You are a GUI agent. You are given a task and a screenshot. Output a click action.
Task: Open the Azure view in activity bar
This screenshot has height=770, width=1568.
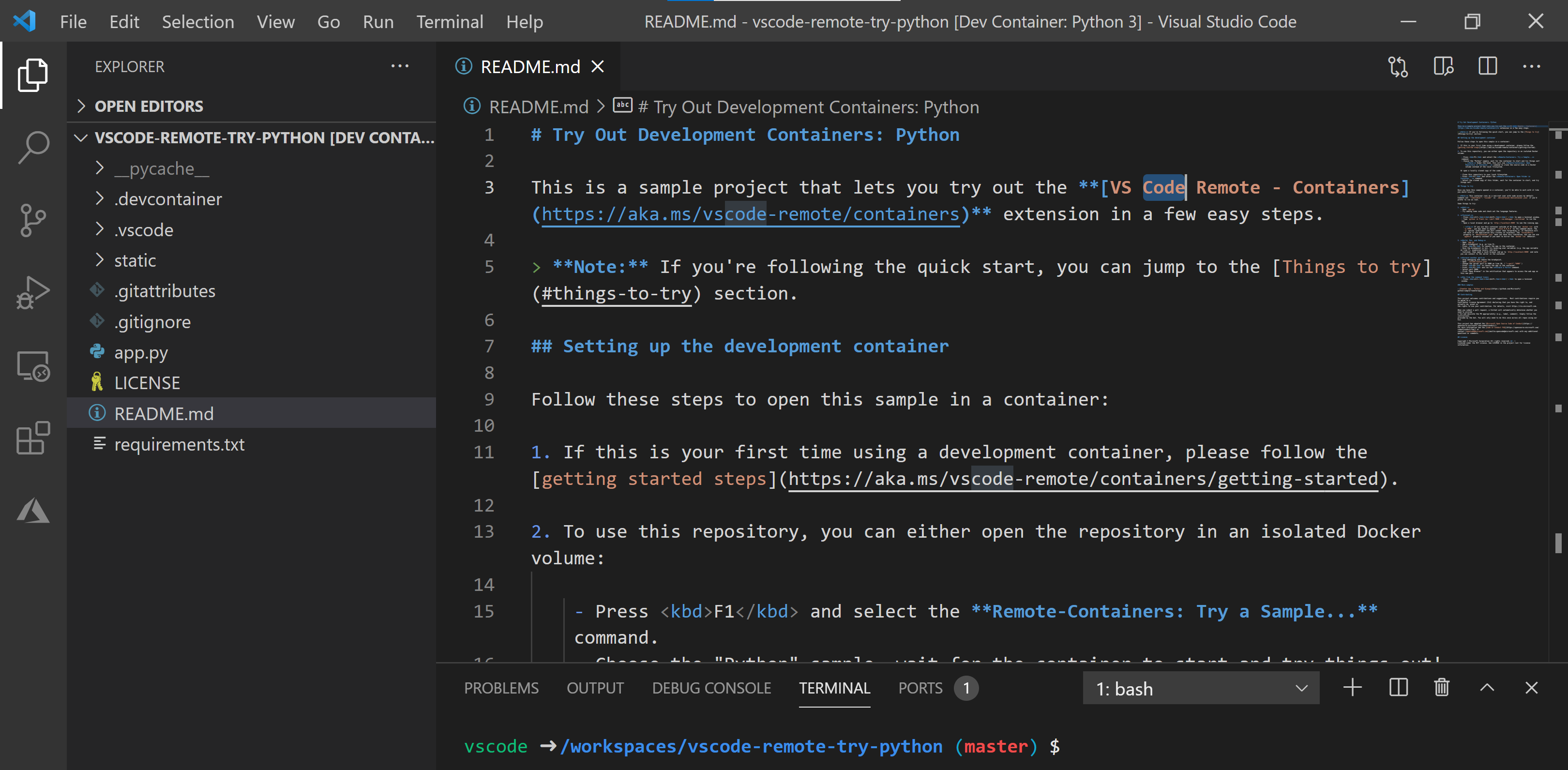click(33, 510)
